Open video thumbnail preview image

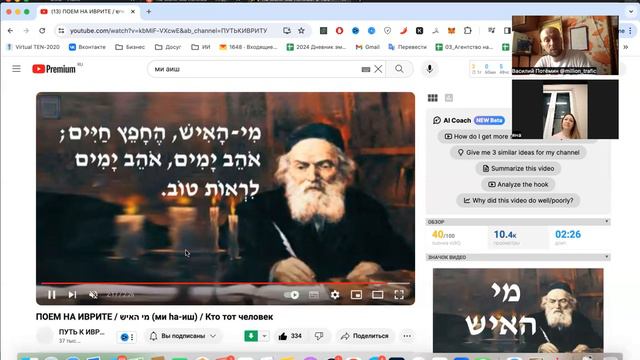[x=518, y=310]
